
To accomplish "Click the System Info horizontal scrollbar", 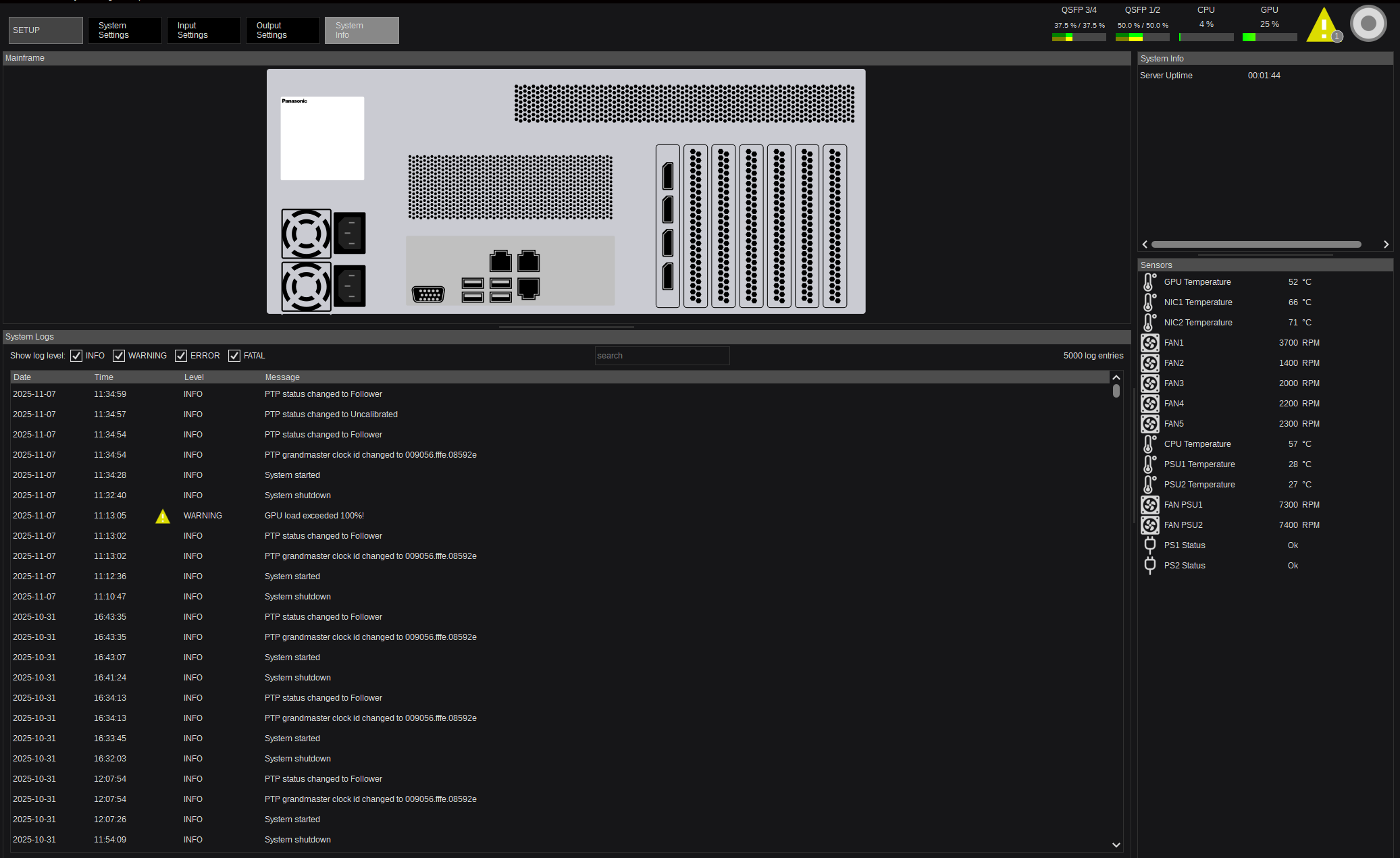I will pyautogui.click(x=1255, y=244).
